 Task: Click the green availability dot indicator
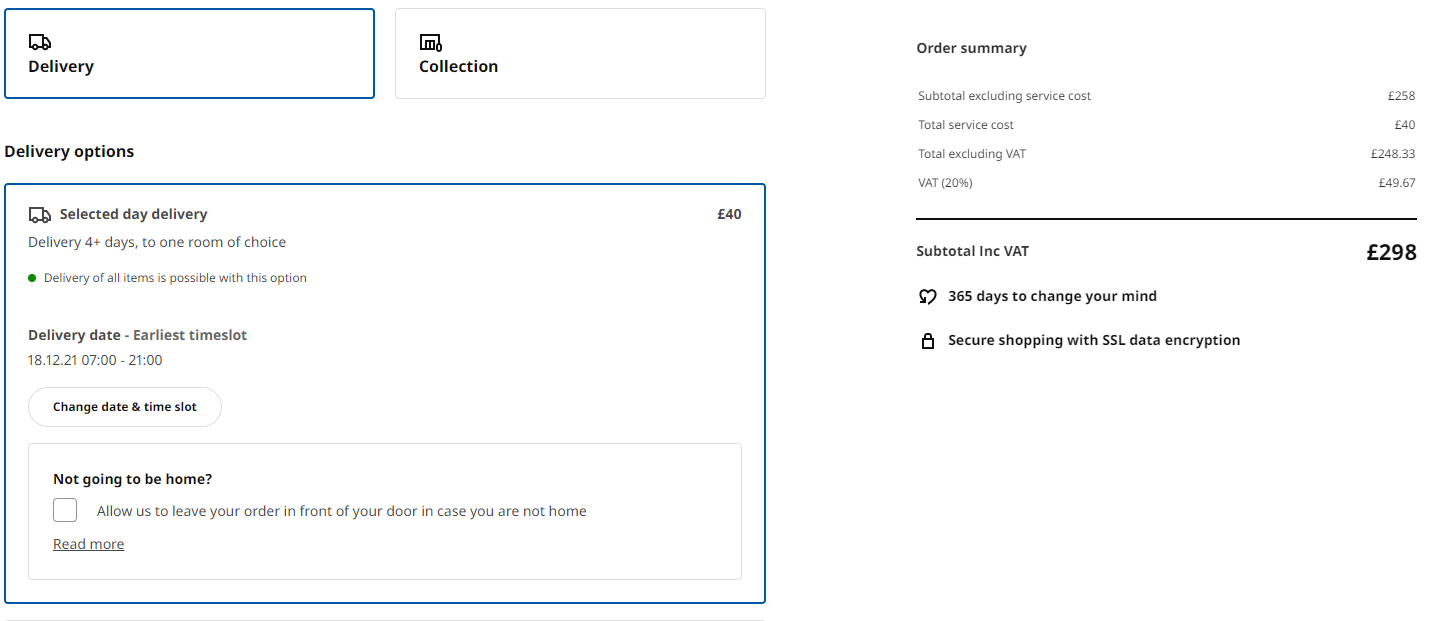tap(33, 277)
